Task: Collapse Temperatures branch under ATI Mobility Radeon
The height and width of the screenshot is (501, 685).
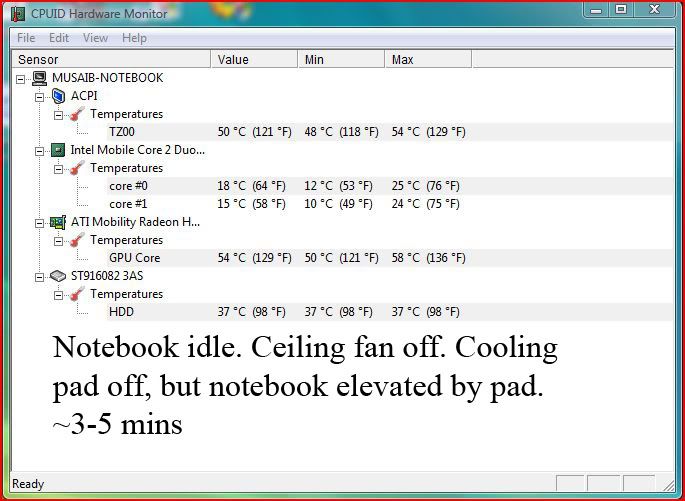Action: (x=59, y=242)
